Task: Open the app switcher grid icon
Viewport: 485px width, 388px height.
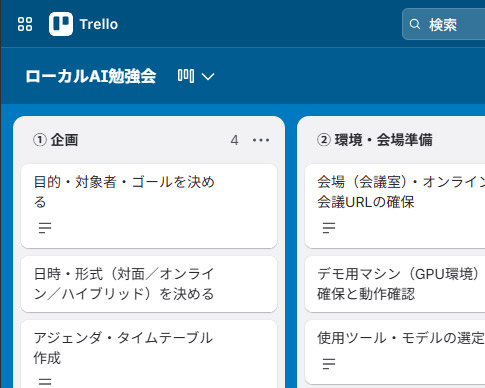Action: point(25,24)
